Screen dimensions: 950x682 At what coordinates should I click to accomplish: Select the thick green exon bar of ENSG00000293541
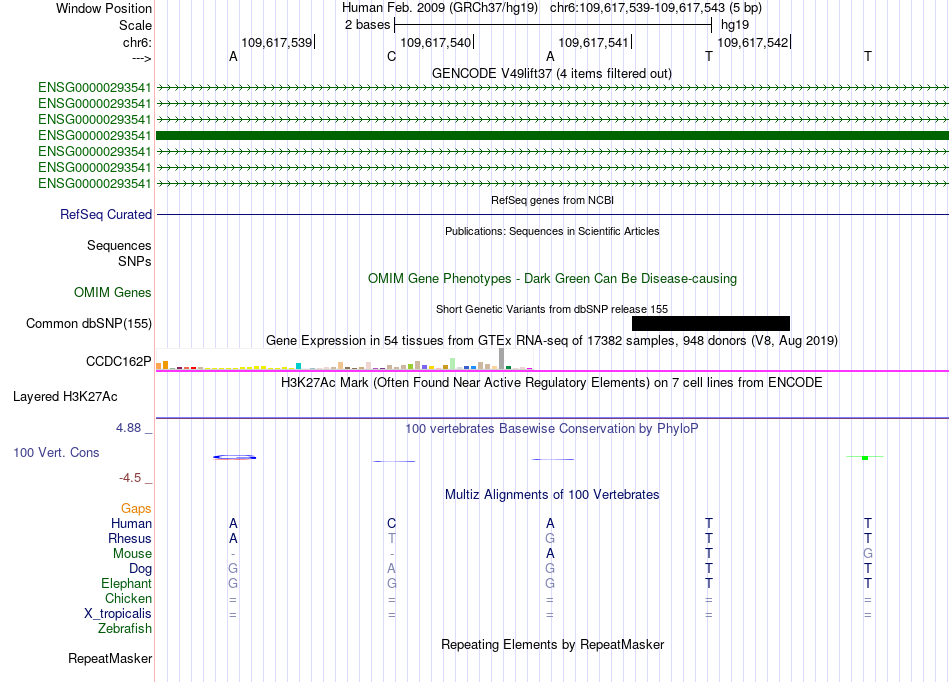(x=553, y=136)
